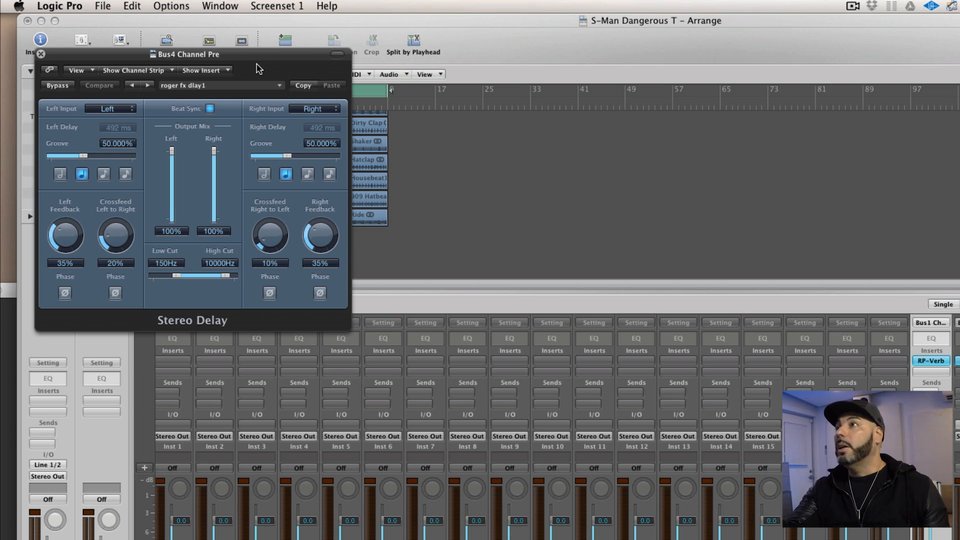Click the Crossfeed Left to Right knob
This screenshot has width=960, height=540.
pos(115,236)
